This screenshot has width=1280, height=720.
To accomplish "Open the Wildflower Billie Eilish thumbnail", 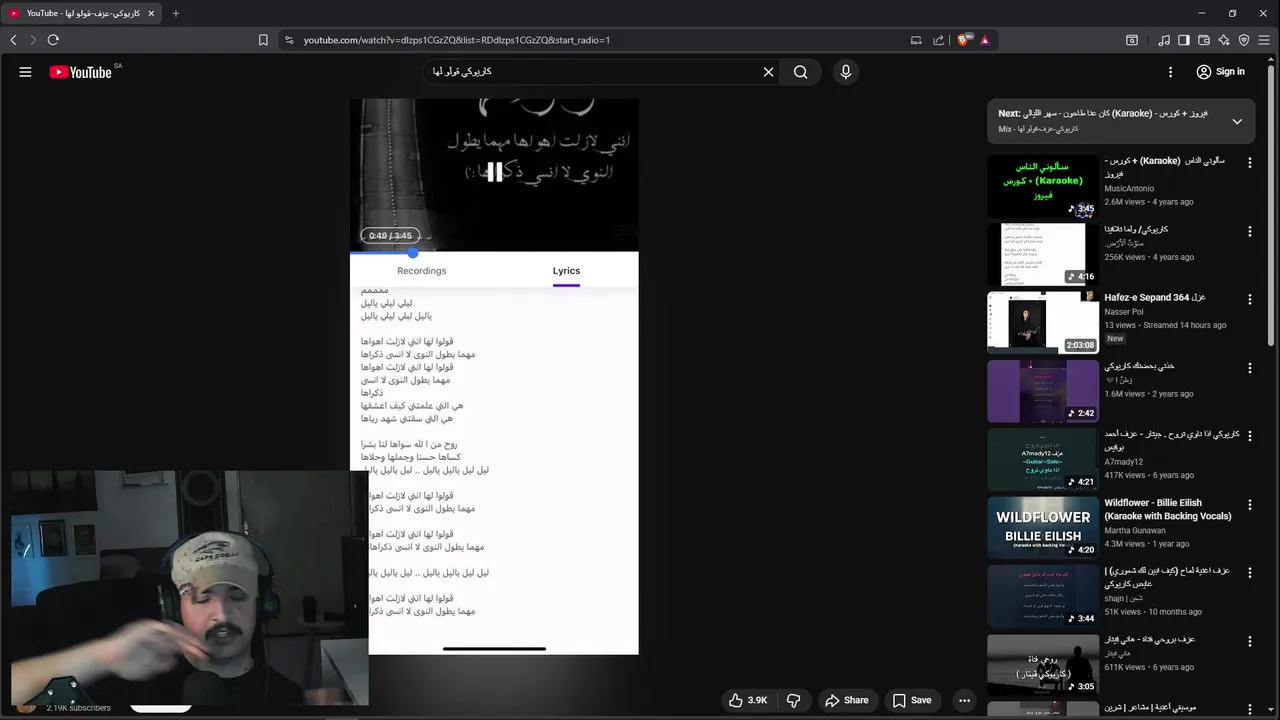I will tap(1043, 527).
